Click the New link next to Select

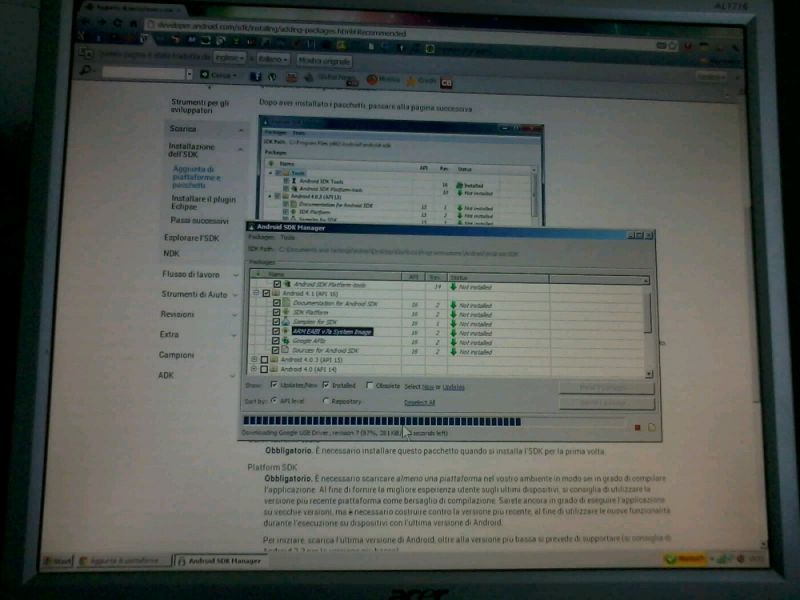pos(428,387)
